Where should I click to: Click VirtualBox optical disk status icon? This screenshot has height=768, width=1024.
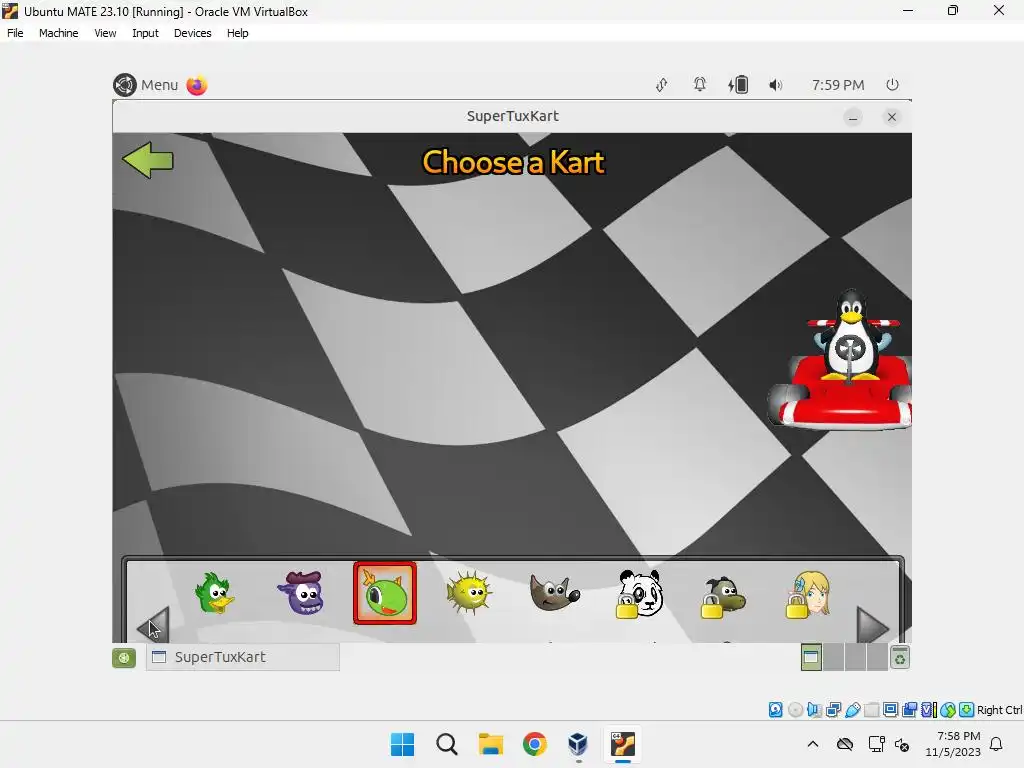pyautogui.click(x=795, y=710)
